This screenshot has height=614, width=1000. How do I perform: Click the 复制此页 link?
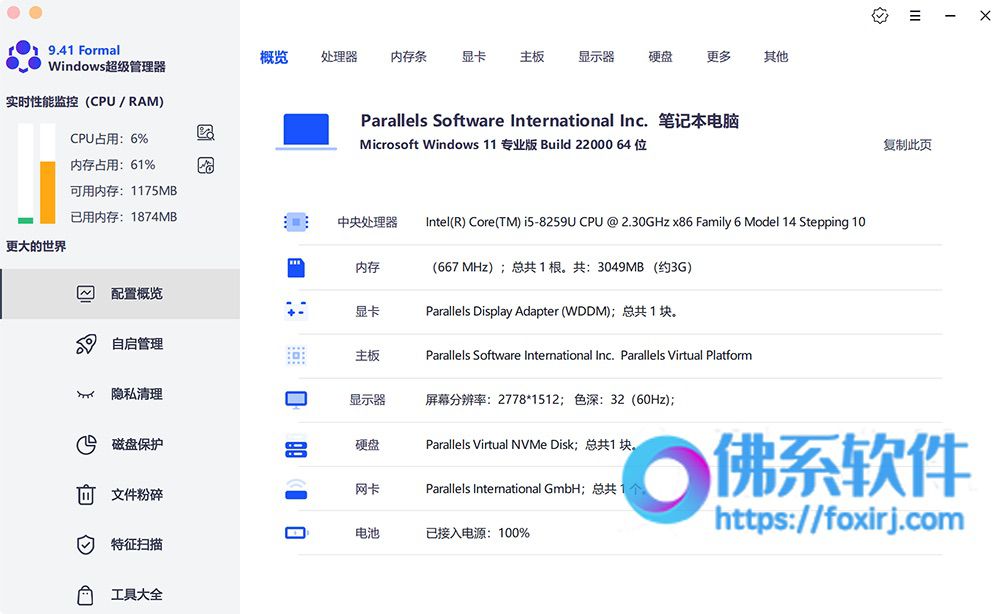click(908, 145)
